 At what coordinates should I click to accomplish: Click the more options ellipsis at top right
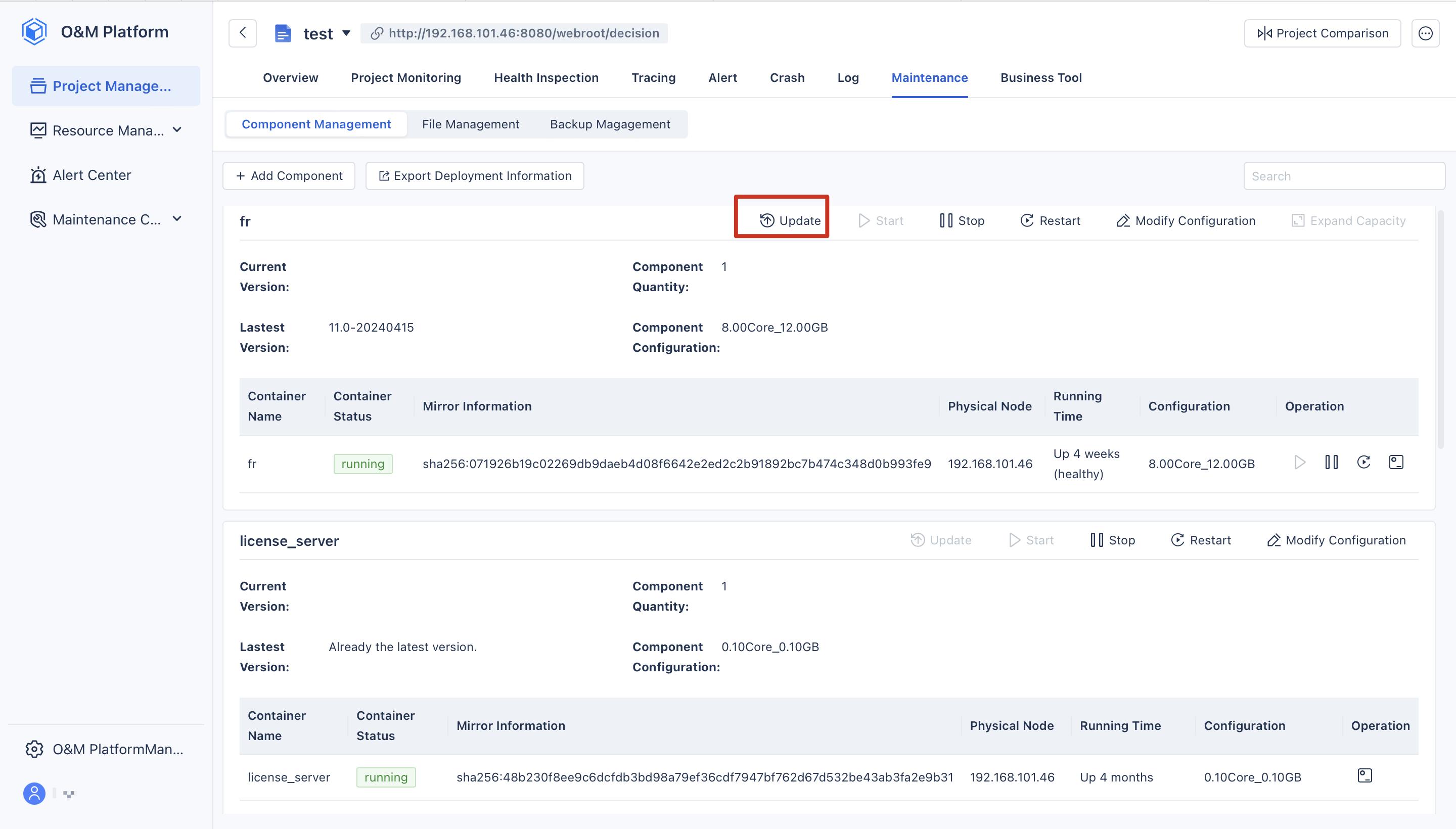pos(1425,32)
